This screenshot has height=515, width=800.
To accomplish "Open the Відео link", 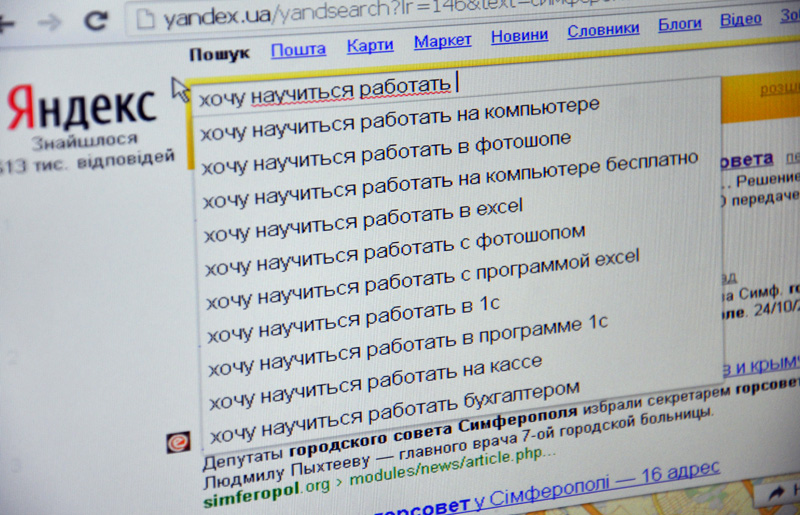I will [x=740, y=19].
